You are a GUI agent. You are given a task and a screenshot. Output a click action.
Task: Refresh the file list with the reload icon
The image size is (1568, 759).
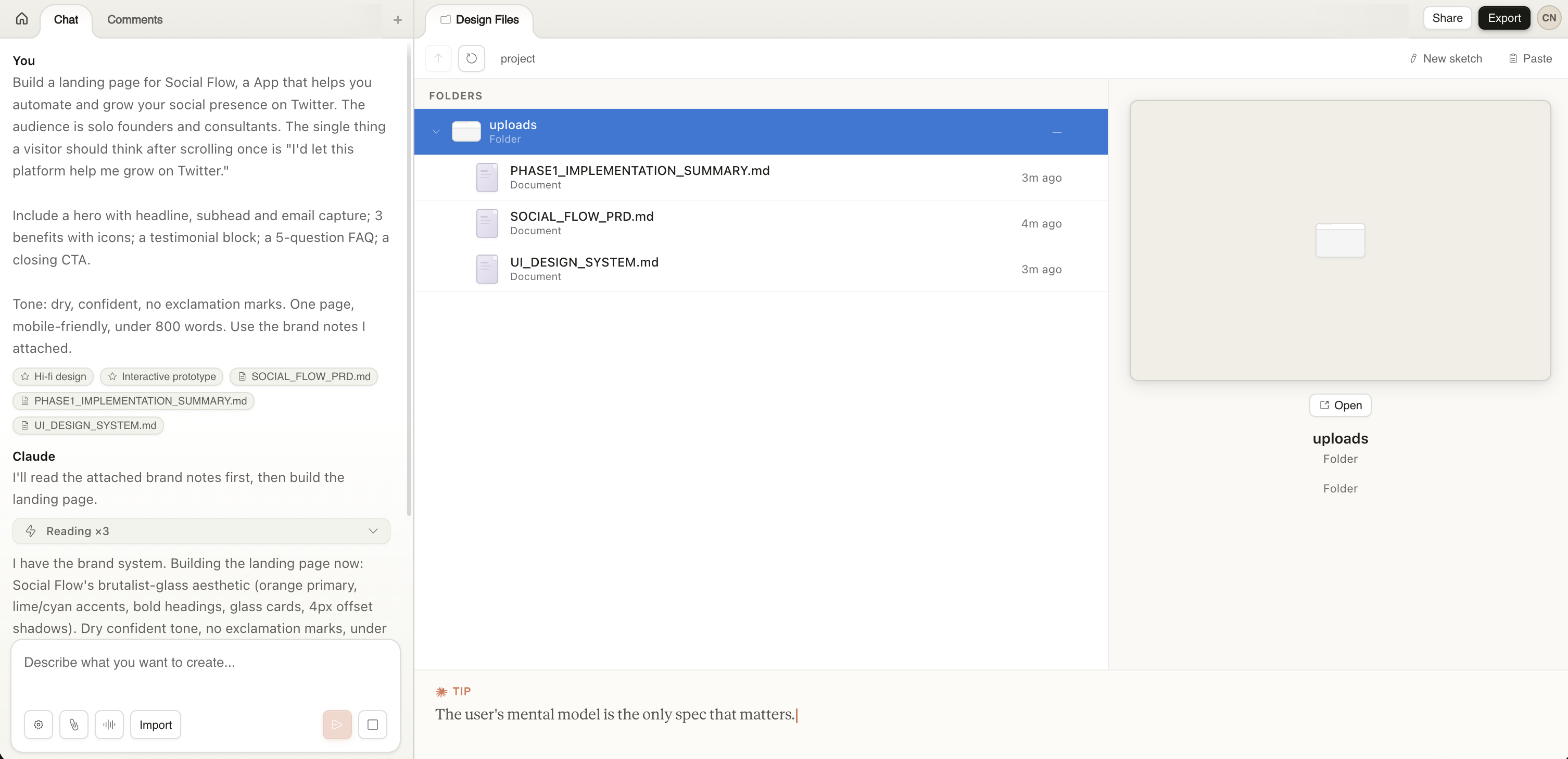(x=471, y=58)
